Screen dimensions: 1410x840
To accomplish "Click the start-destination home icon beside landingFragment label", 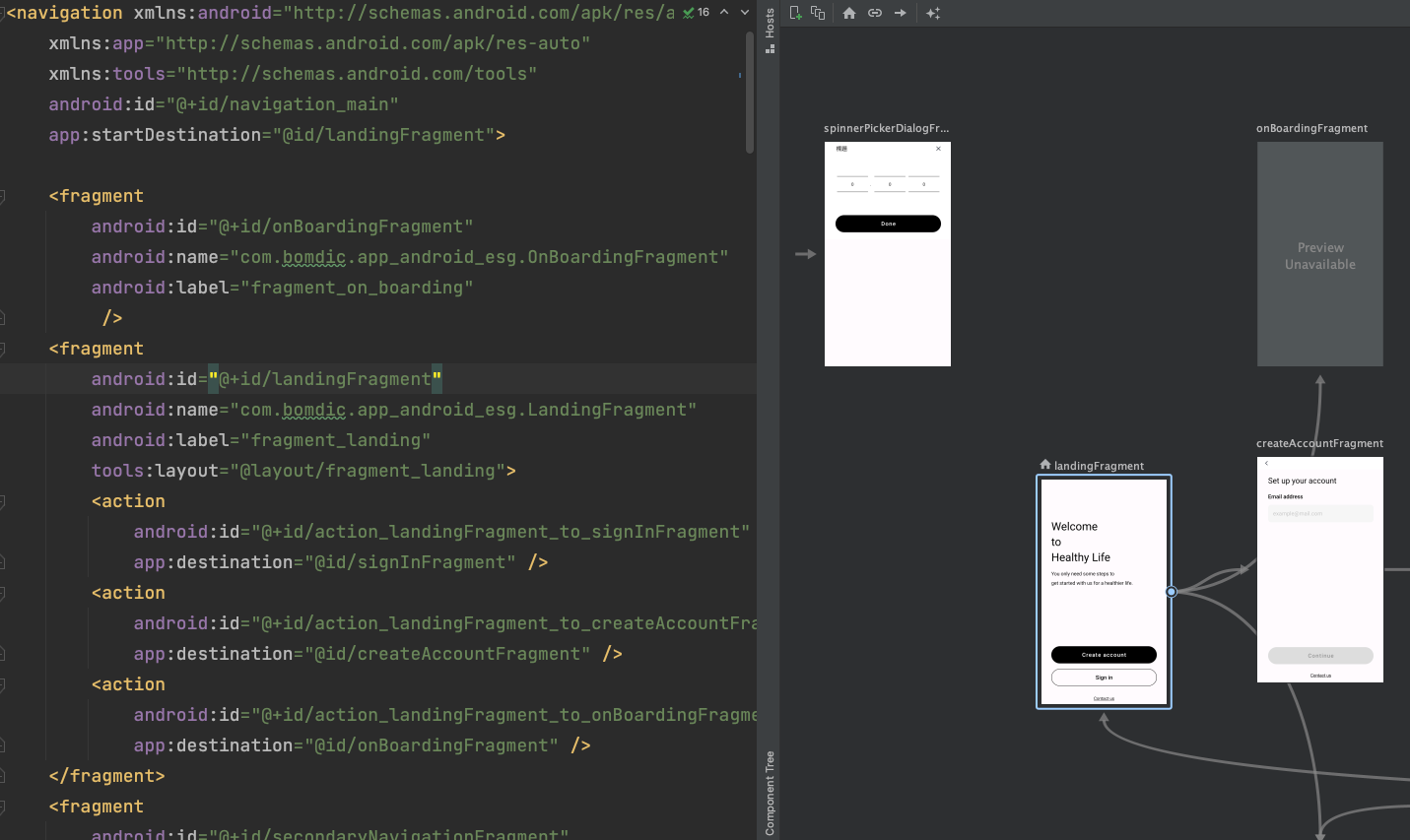I will pos(1044,464).
